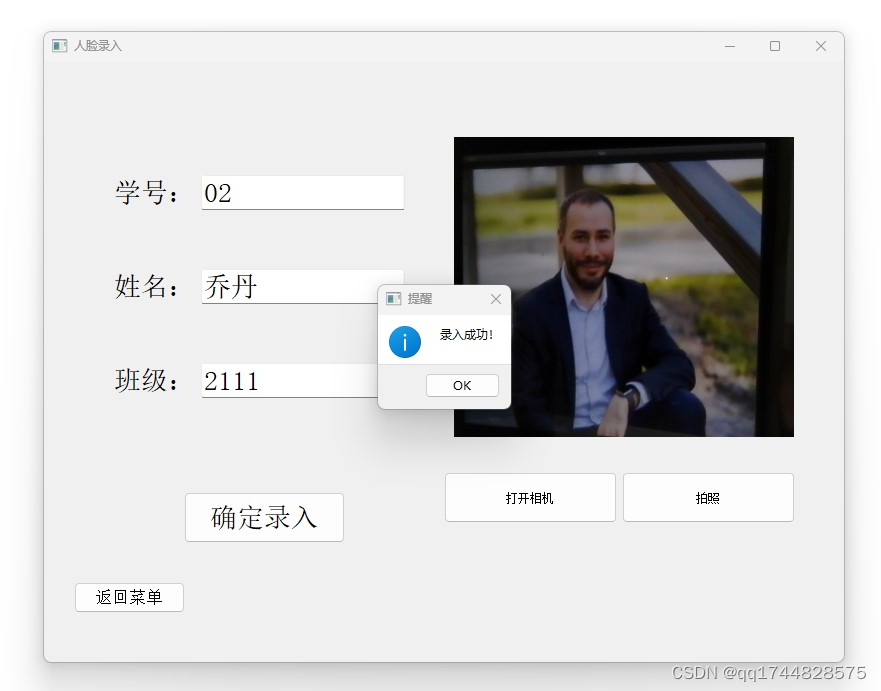Click the 返回菜单 button

click(129, 597)
